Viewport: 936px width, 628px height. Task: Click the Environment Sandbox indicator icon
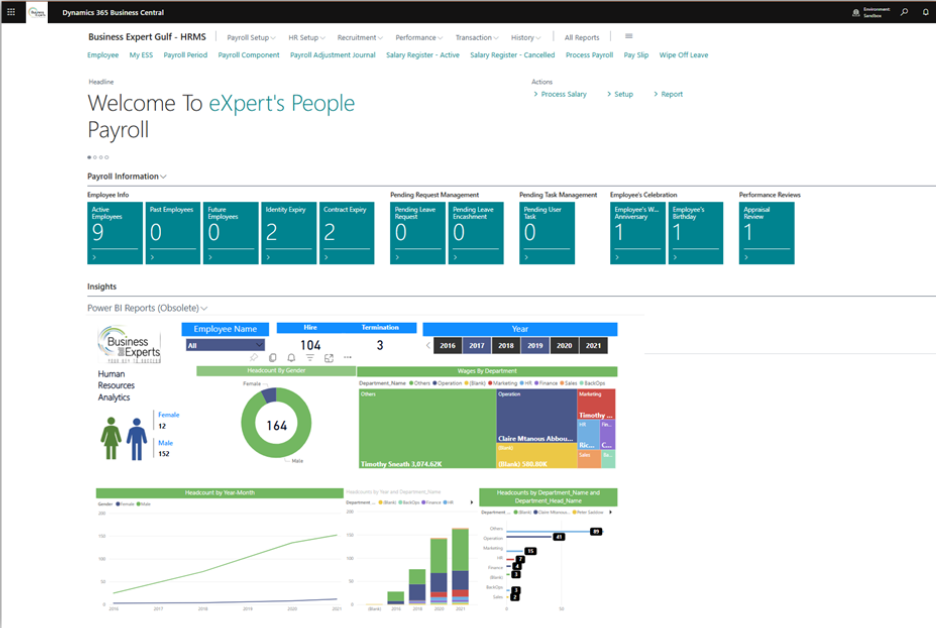856,13
